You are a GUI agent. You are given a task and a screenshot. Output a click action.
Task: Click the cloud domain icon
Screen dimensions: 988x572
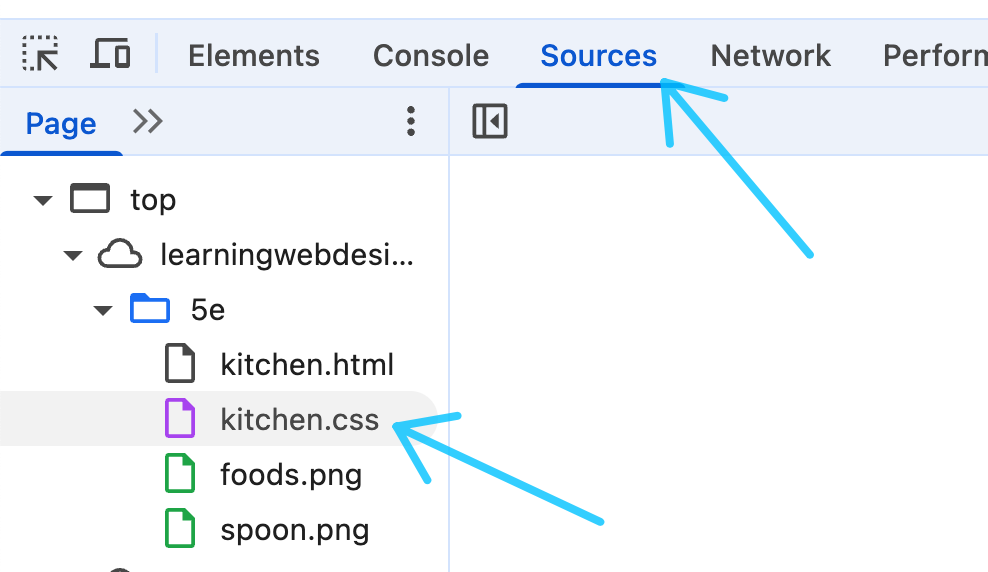(x=120, y=254)
